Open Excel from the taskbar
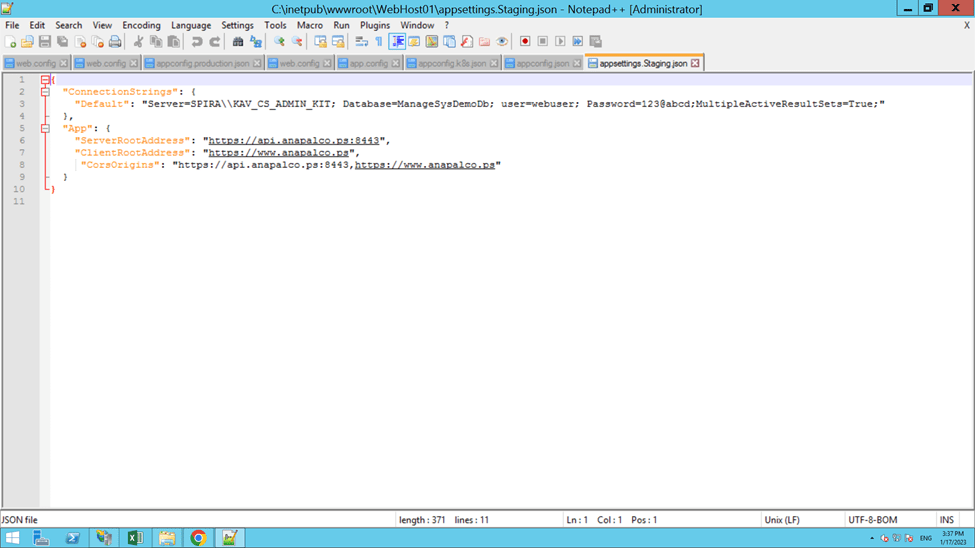This screenshot has height=548, width=975. [x=135, y=538]
